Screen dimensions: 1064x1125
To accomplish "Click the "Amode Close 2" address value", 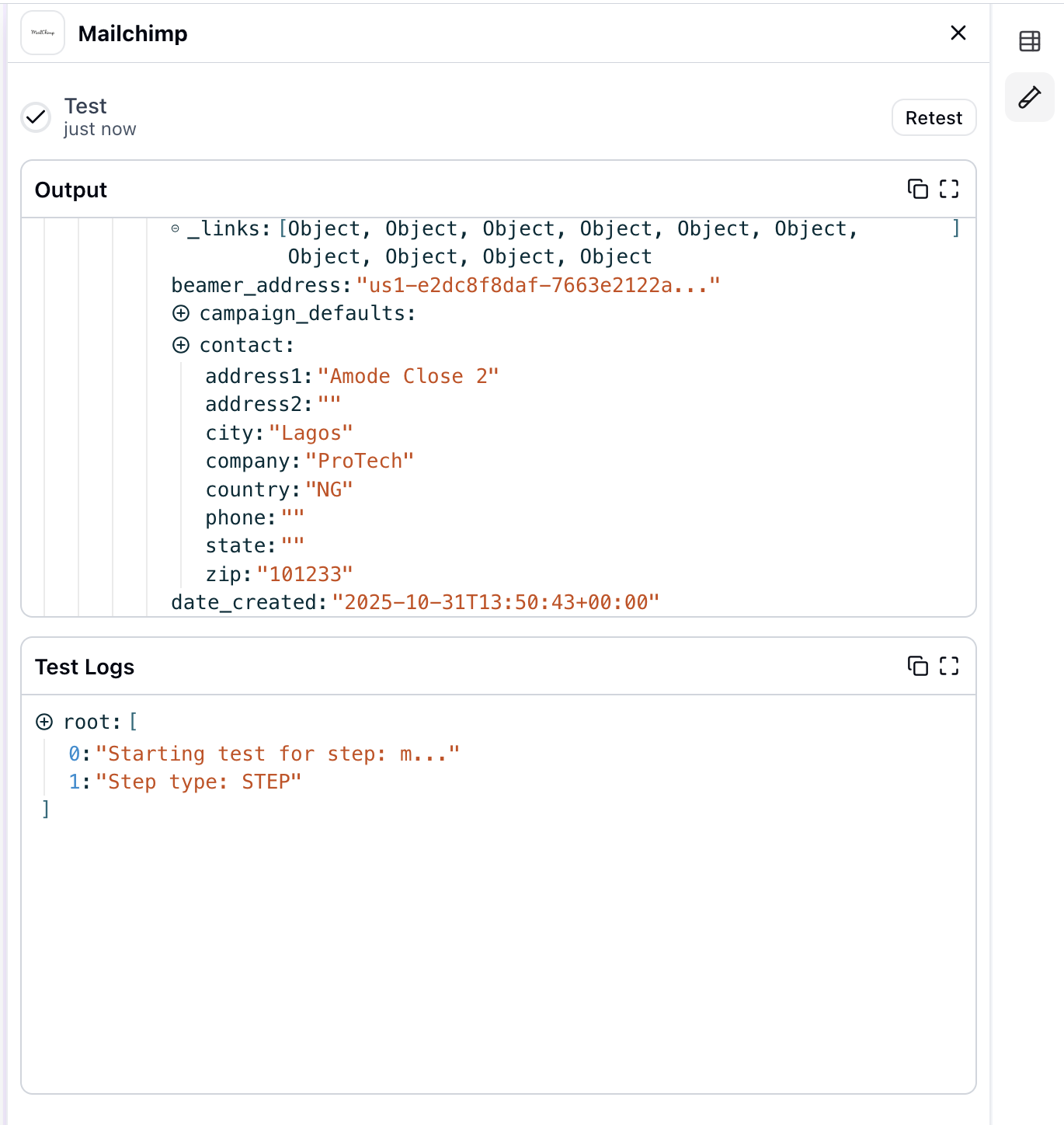I will click(x=408, y=377).
